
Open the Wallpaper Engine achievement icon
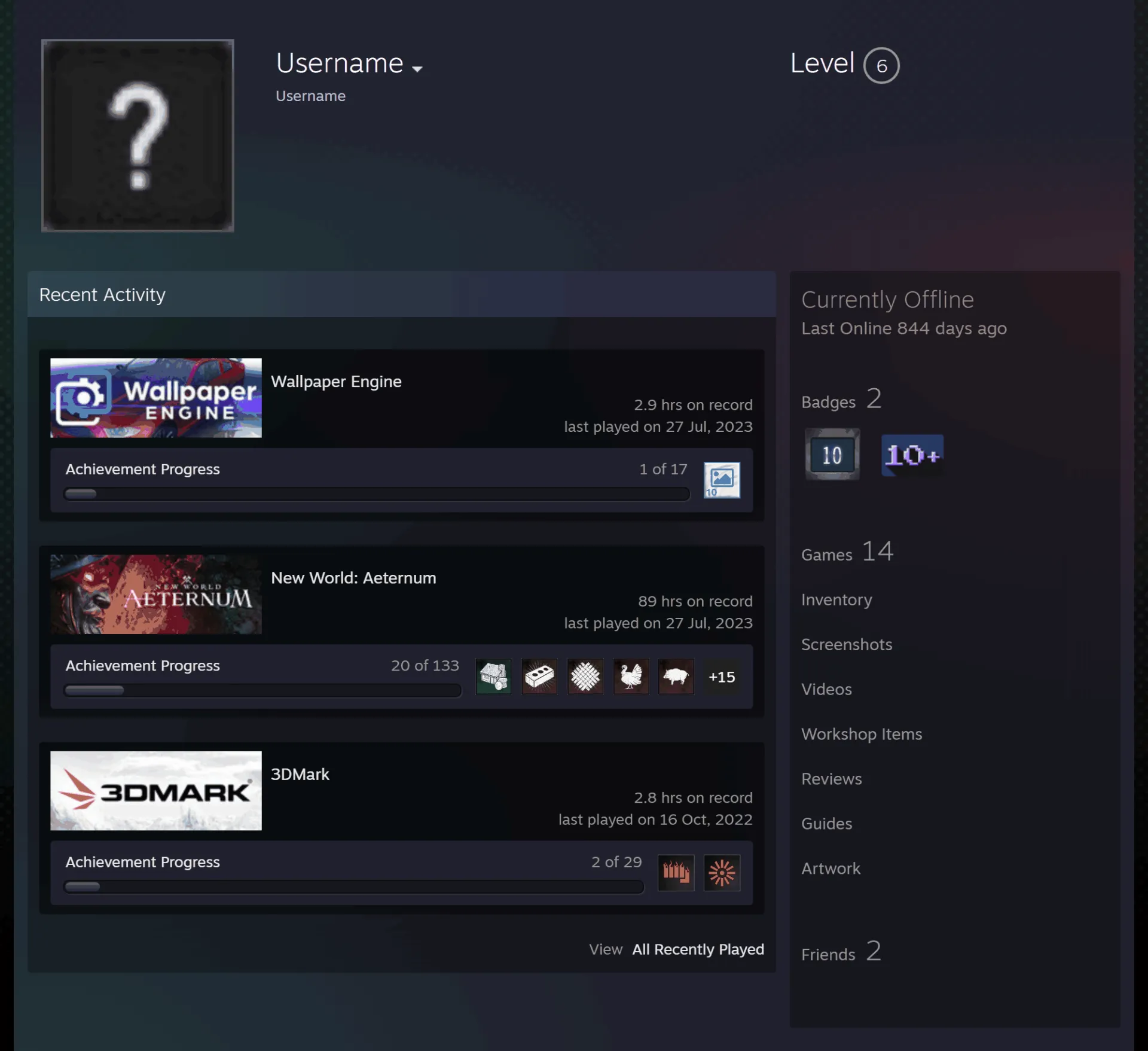click(x=722, y=480)
